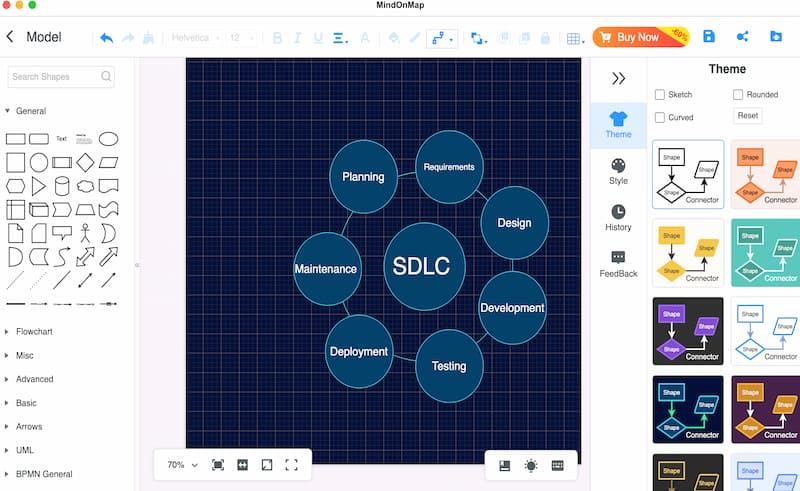Toggle italic text formatting

(x=297, y=38)
